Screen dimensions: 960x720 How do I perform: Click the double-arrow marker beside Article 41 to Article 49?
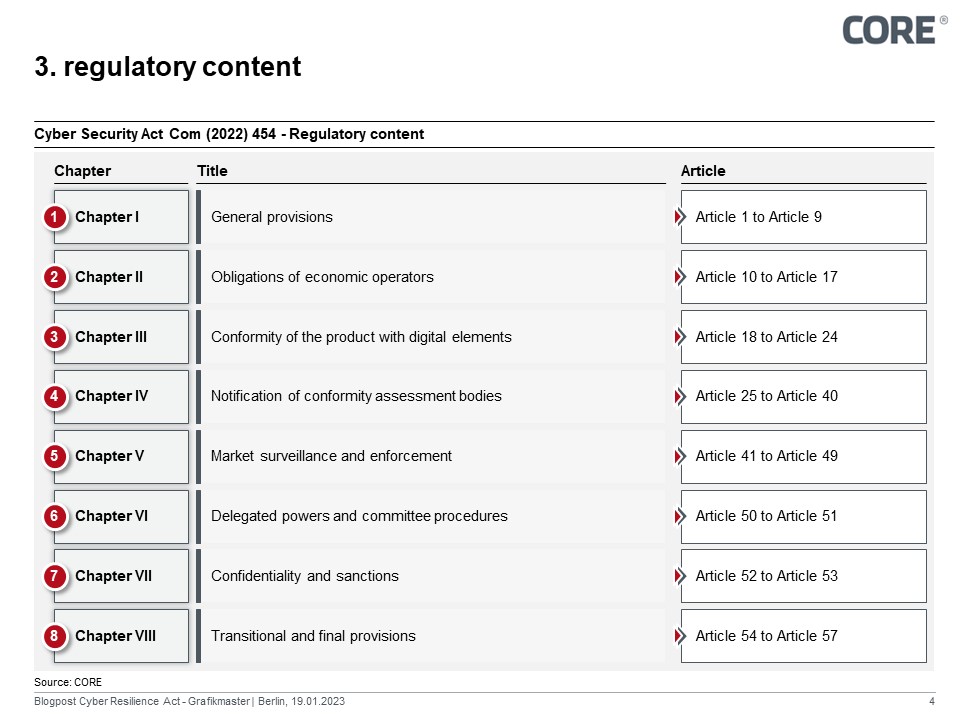679,456
